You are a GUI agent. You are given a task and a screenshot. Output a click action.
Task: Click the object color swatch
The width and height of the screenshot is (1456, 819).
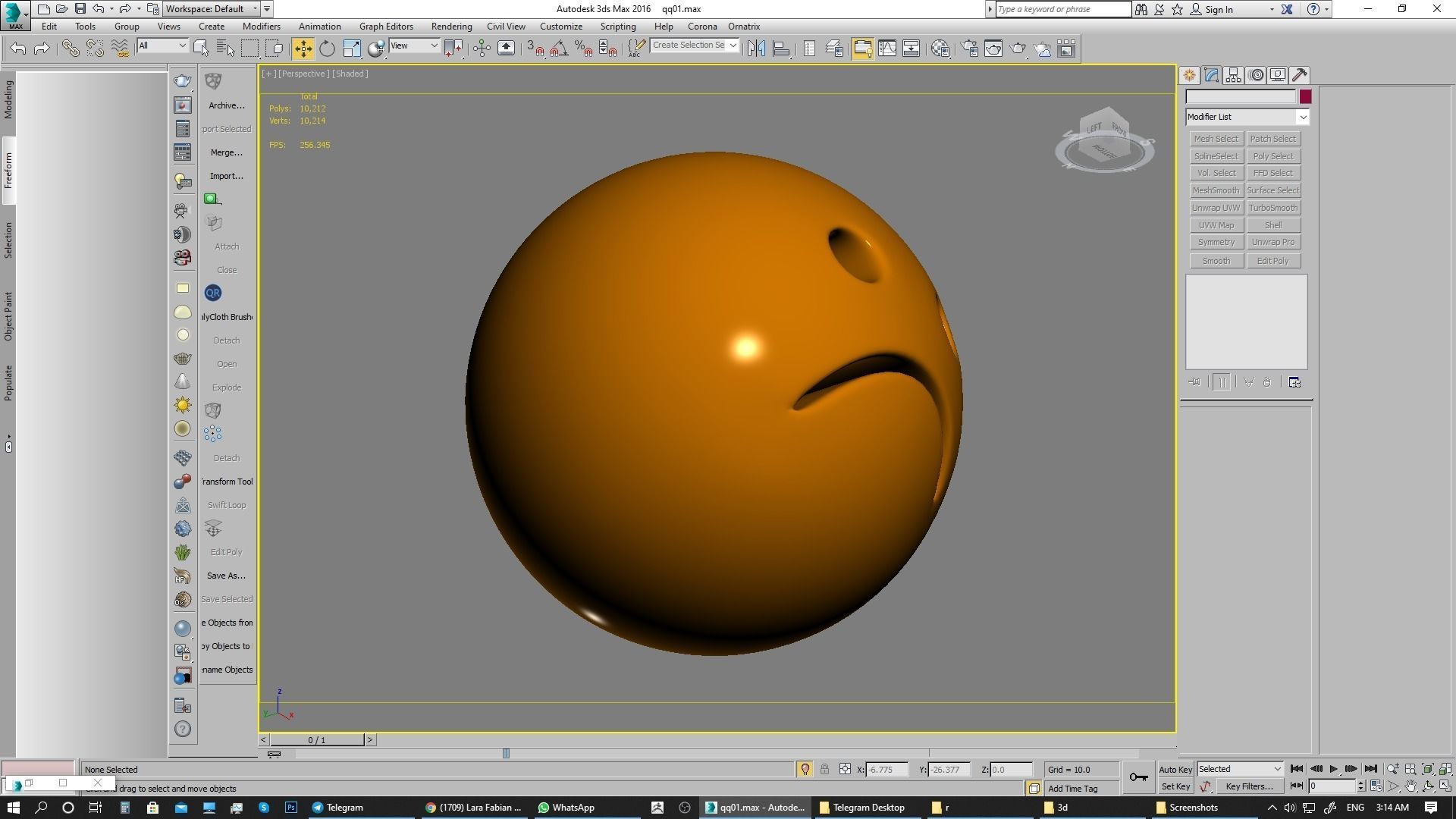(x=1305, y=96)
